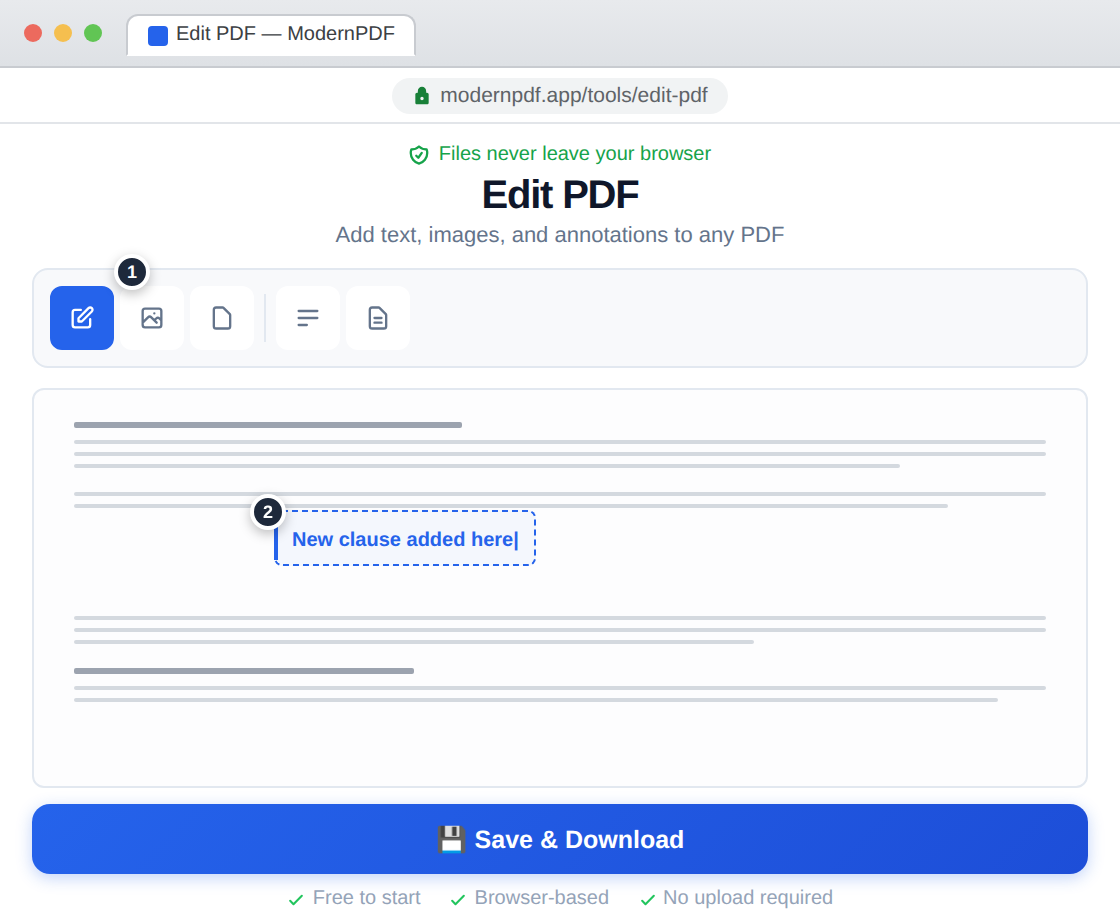
Task: Click the checkmark next to 'No upload required'
Action: tap(648, 898)
